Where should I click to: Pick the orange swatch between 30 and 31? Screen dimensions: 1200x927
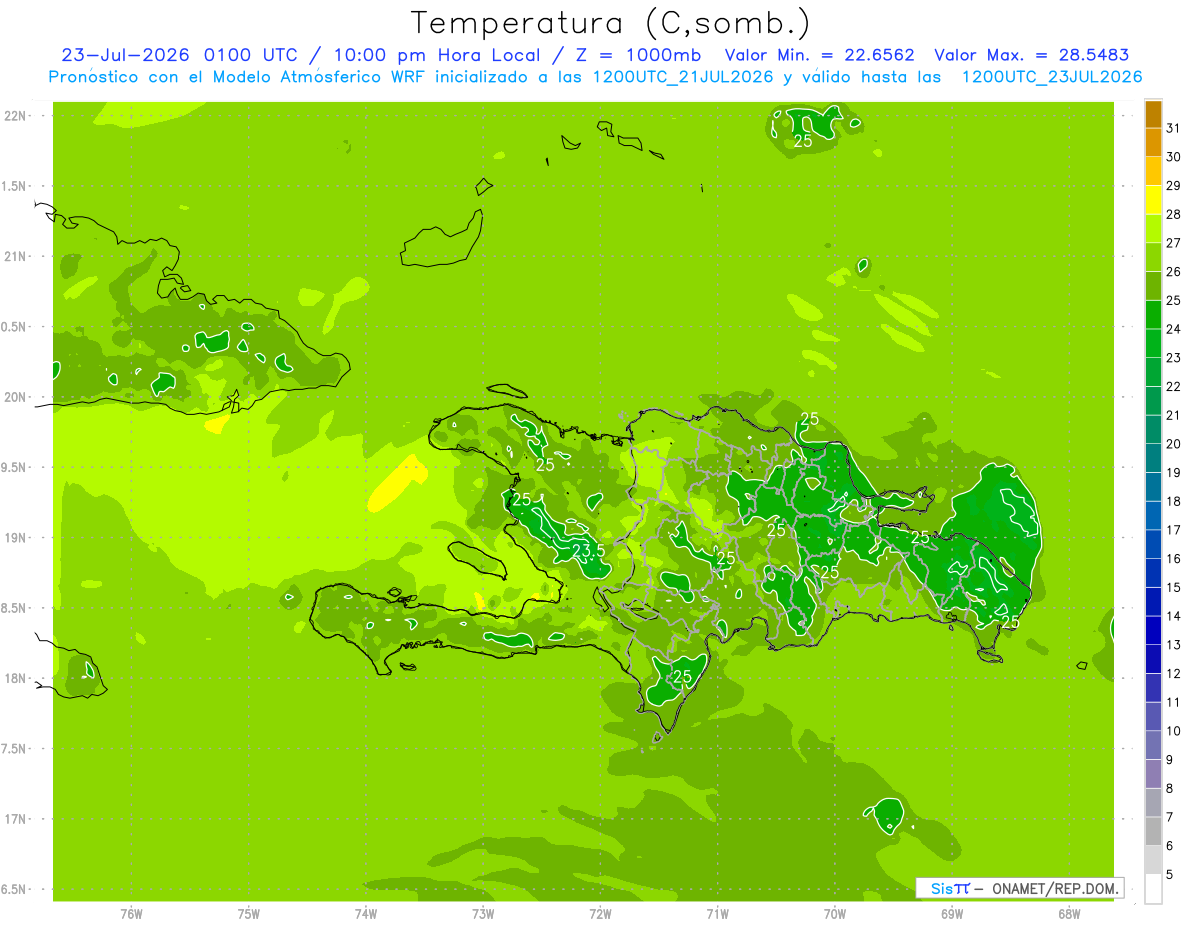(1153, 142)
